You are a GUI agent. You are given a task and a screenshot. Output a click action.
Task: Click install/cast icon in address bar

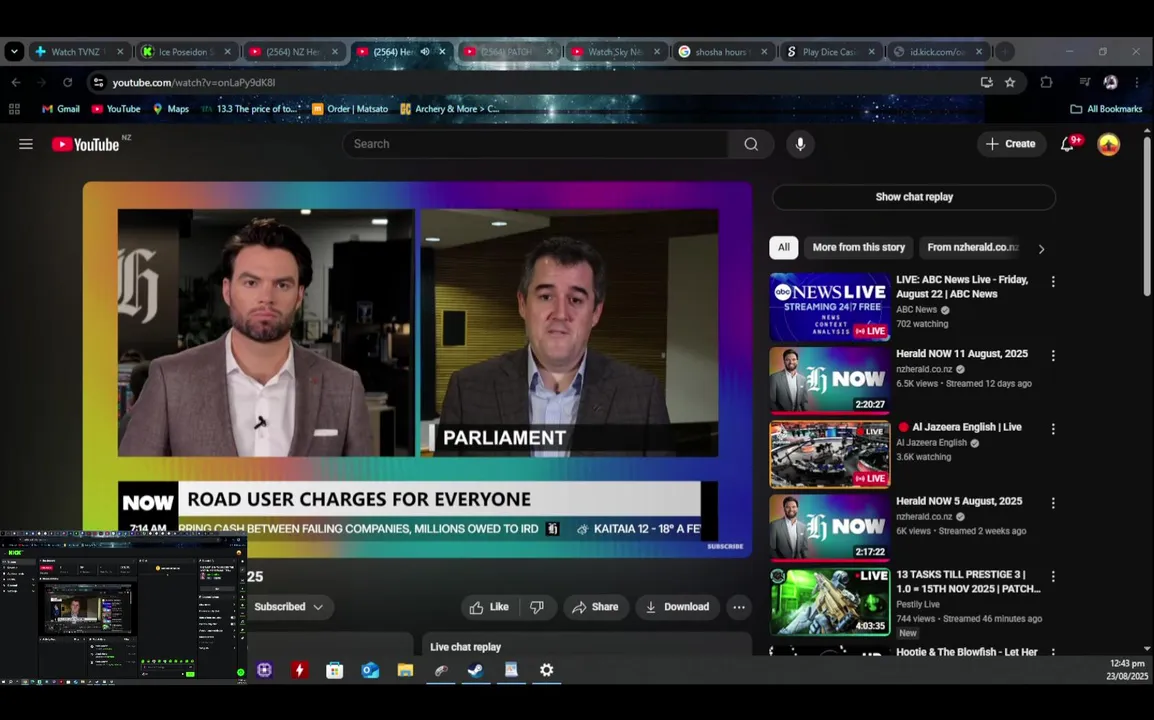tap(986, 82)
